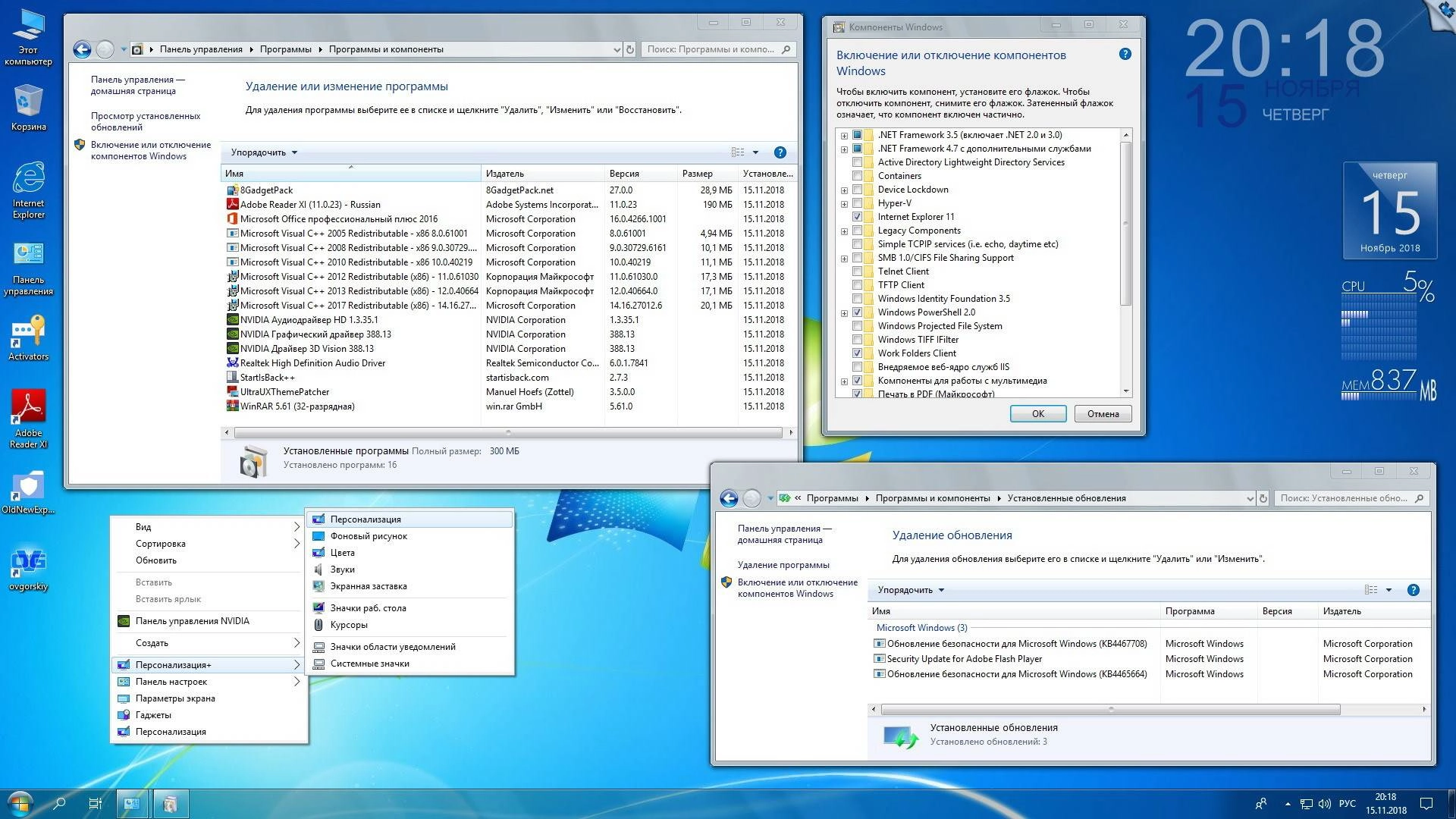Open help in Installed Updates toolbar
This screenshot has height=819, width=1456.
pos(1413,590)
